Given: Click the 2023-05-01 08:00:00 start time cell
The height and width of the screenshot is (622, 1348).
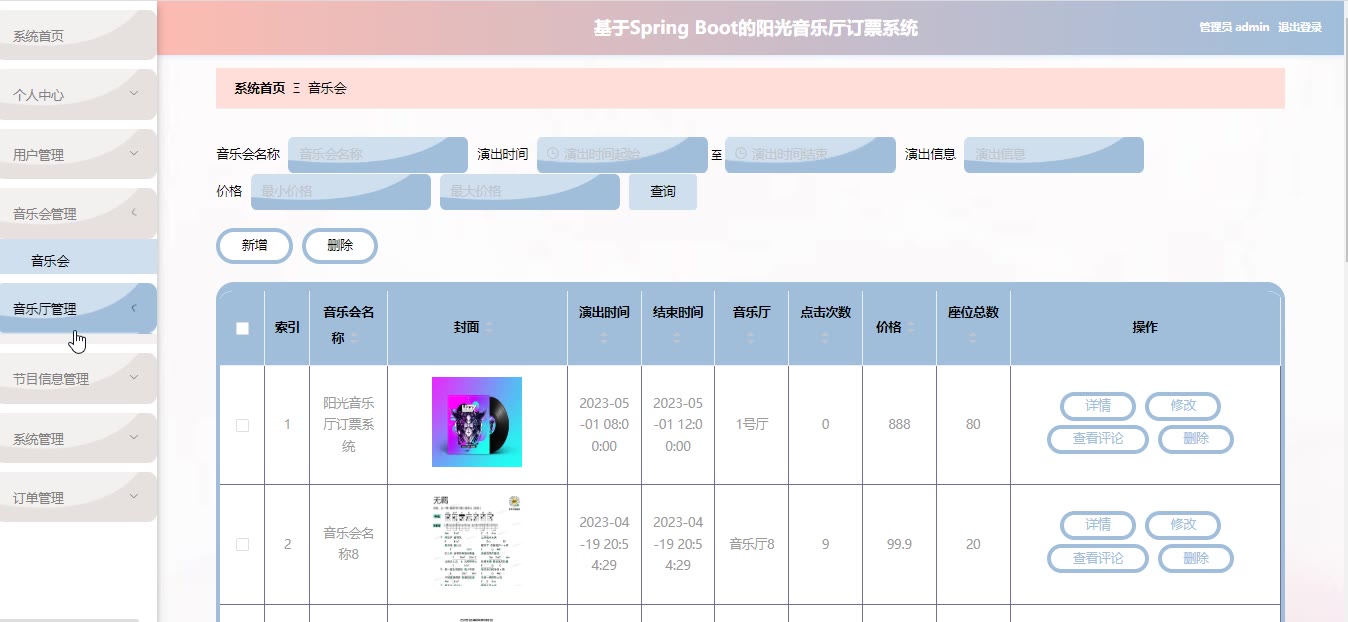Looking at the screenshot, I should tap(604, 425).
